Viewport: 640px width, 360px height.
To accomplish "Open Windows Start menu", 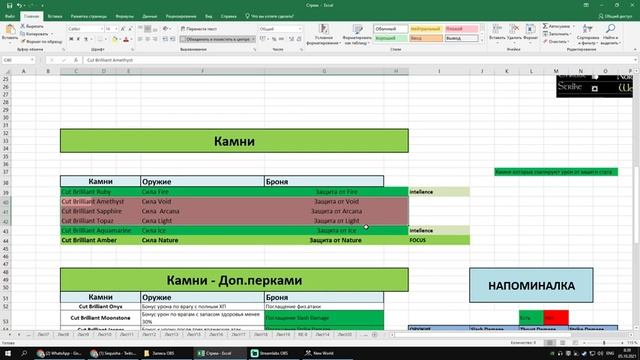I will (x=8, y=353).
